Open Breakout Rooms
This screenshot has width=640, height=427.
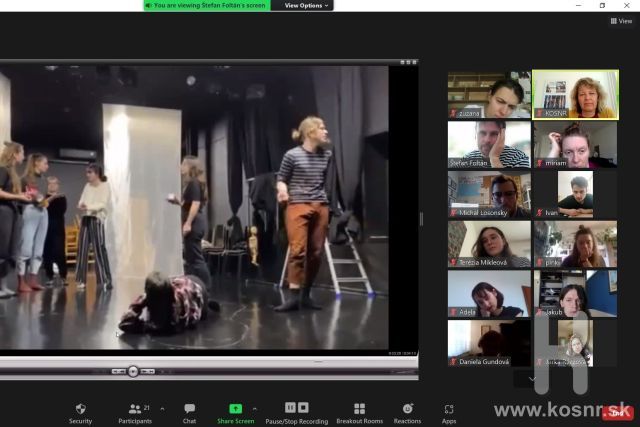(x=359, y=409)
